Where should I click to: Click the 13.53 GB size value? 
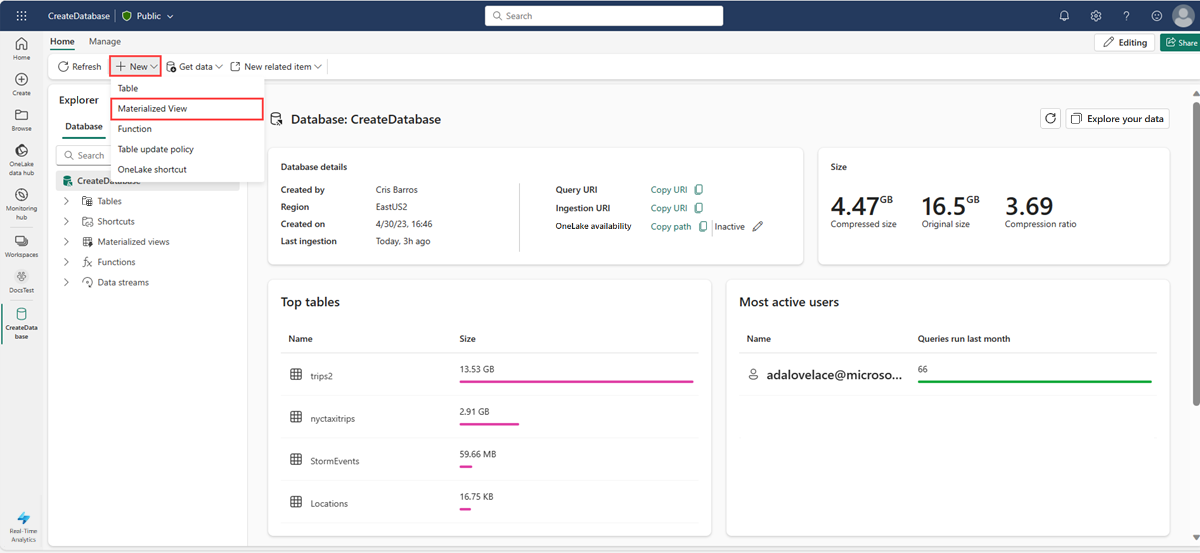click(477, 369)
